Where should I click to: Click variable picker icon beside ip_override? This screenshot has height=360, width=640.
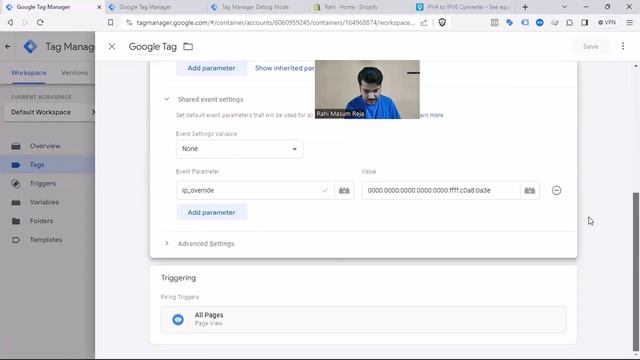tap(344, 191)
